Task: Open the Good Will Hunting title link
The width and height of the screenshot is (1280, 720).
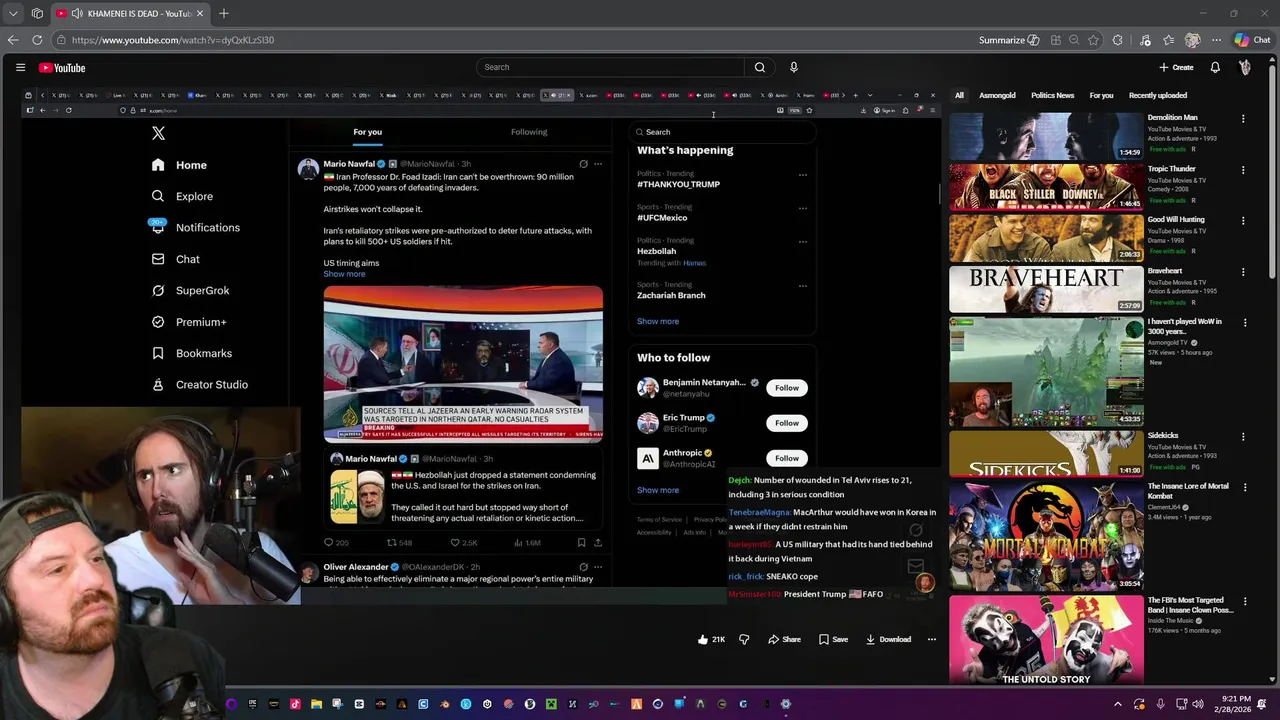Action: point(1176,219)
